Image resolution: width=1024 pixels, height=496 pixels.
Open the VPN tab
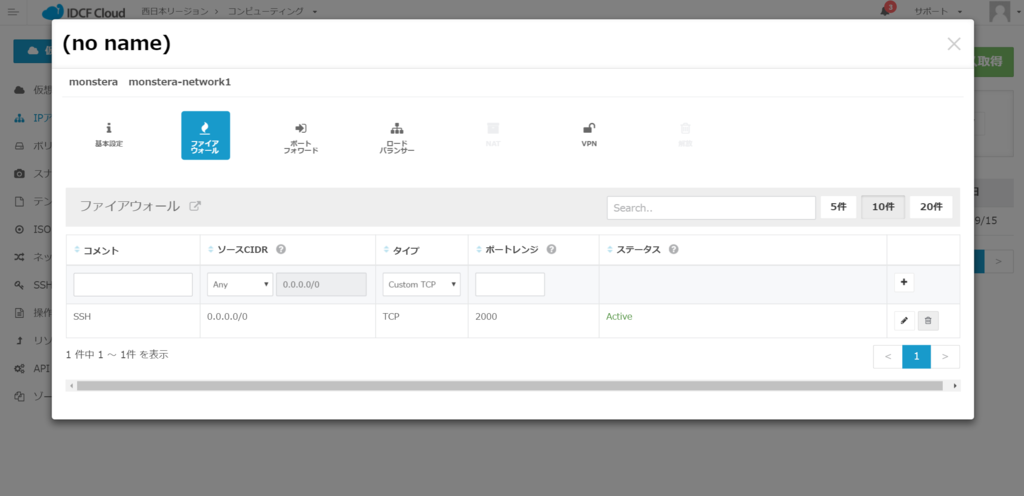pos(589,135)
